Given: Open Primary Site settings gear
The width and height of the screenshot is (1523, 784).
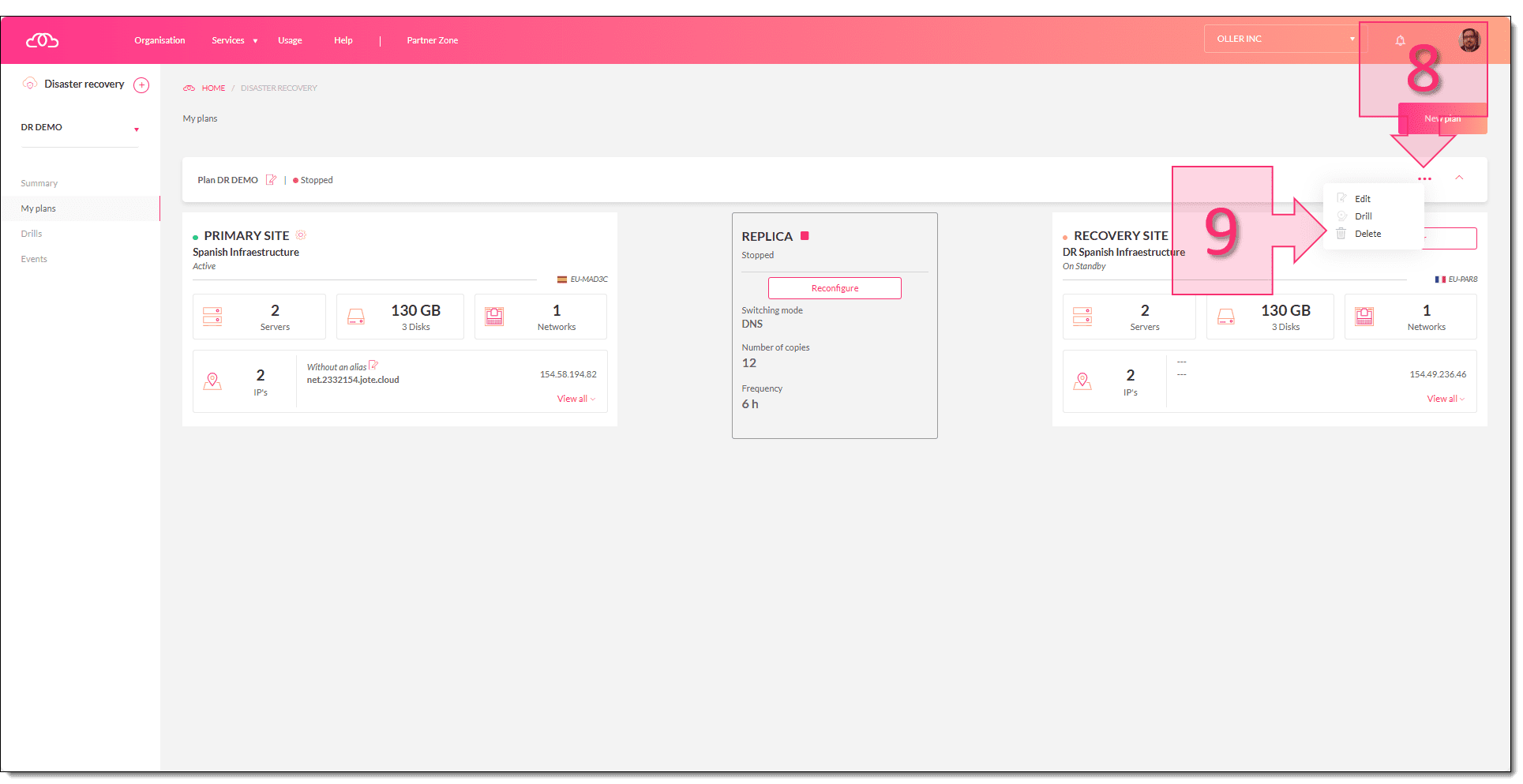Looking at the screenshot, I should pyautogui.click(x=301, y=235).
